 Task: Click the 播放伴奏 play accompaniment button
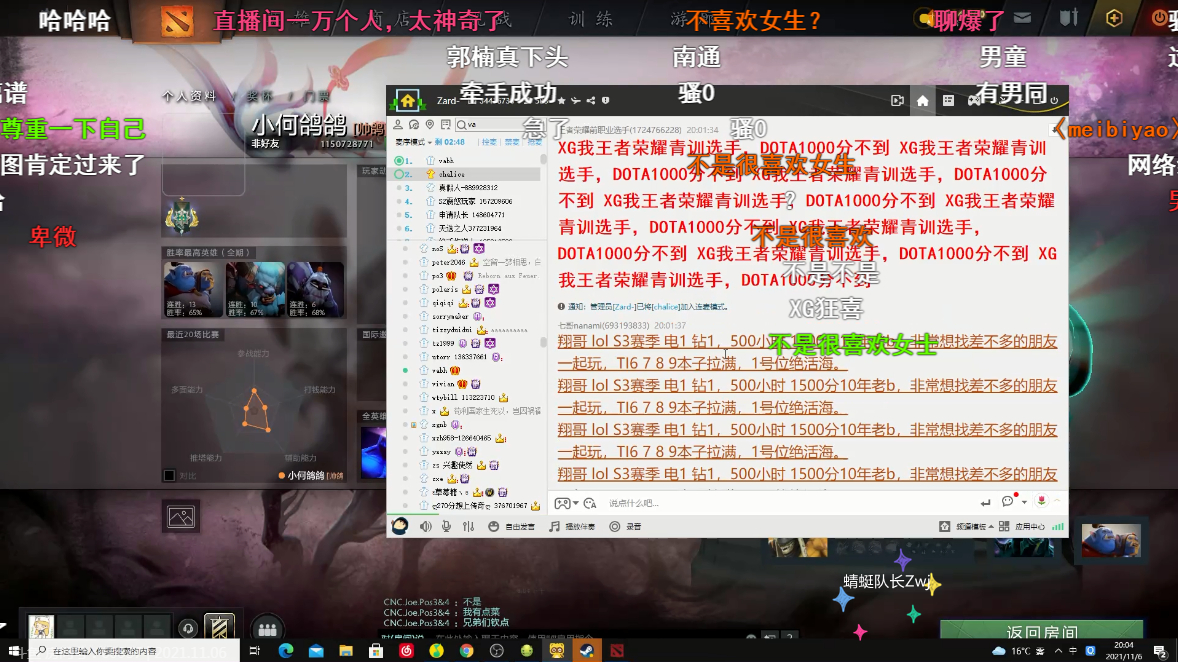coord(579,527)
